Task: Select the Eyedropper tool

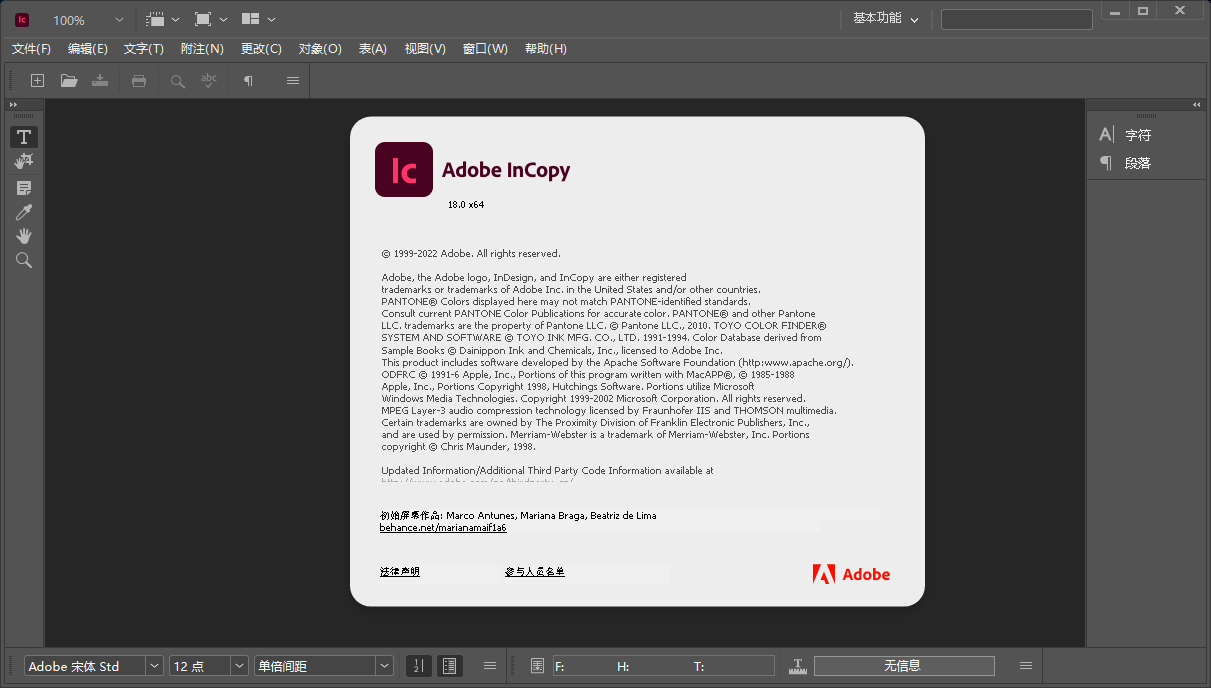Action: coord(24,212)
